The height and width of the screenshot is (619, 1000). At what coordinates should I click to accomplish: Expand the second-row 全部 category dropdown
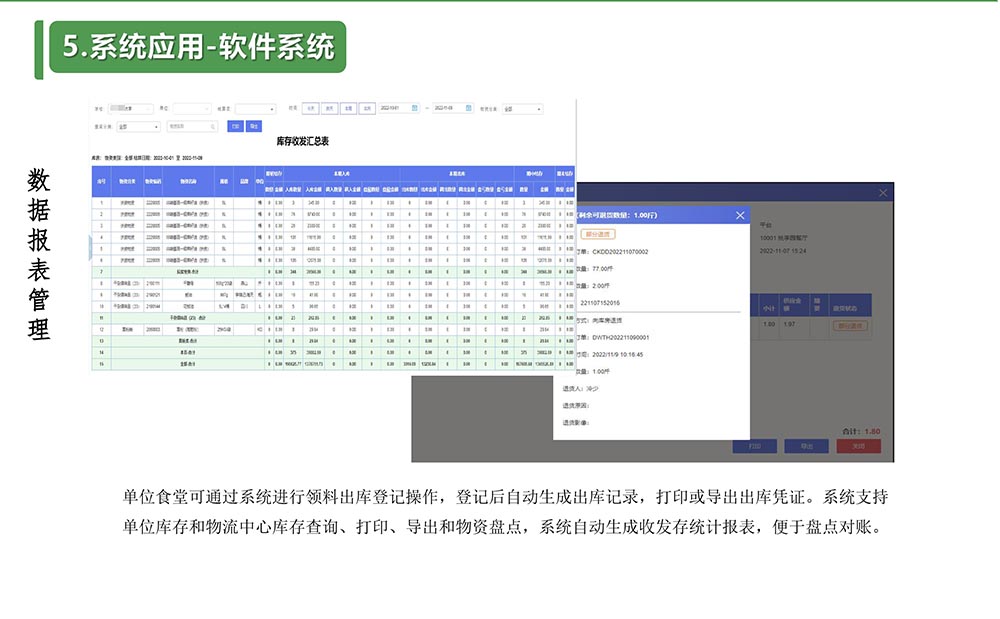(x=138, y=127)
